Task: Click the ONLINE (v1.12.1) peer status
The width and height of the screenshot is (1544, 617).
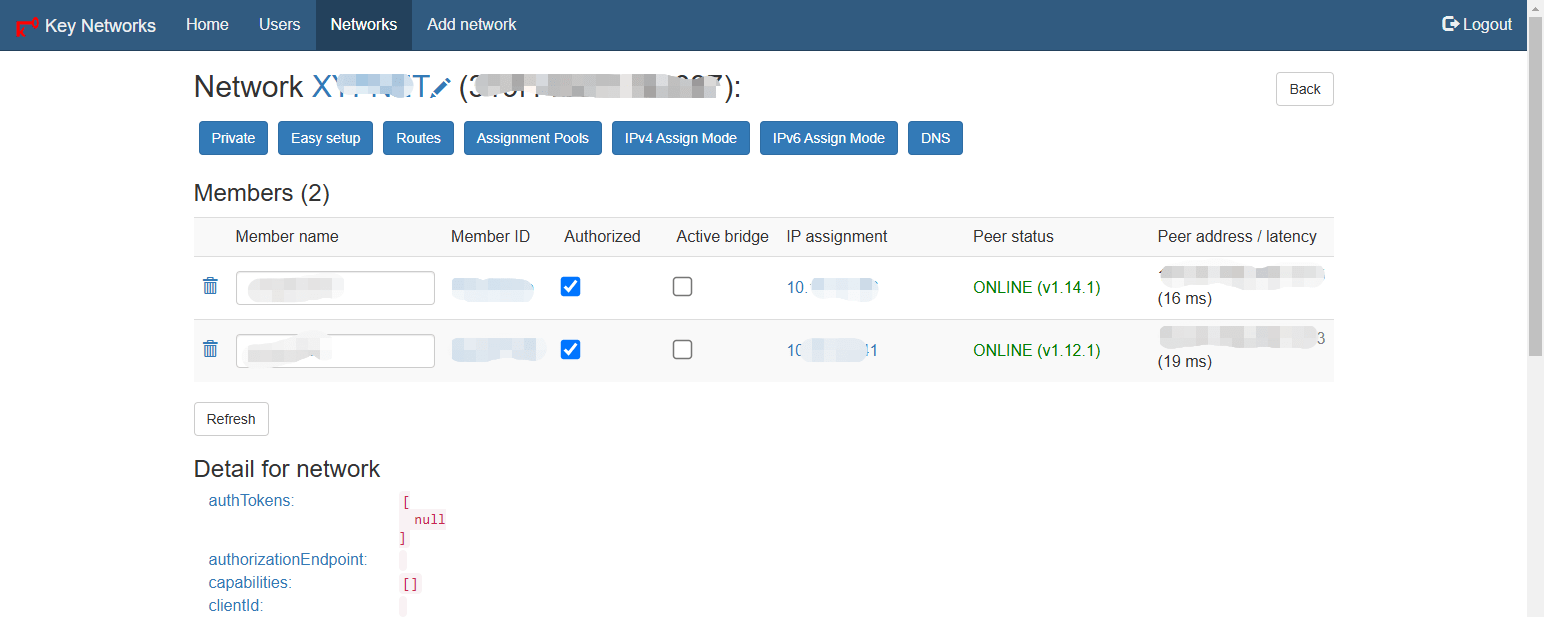Action: 1036,351
